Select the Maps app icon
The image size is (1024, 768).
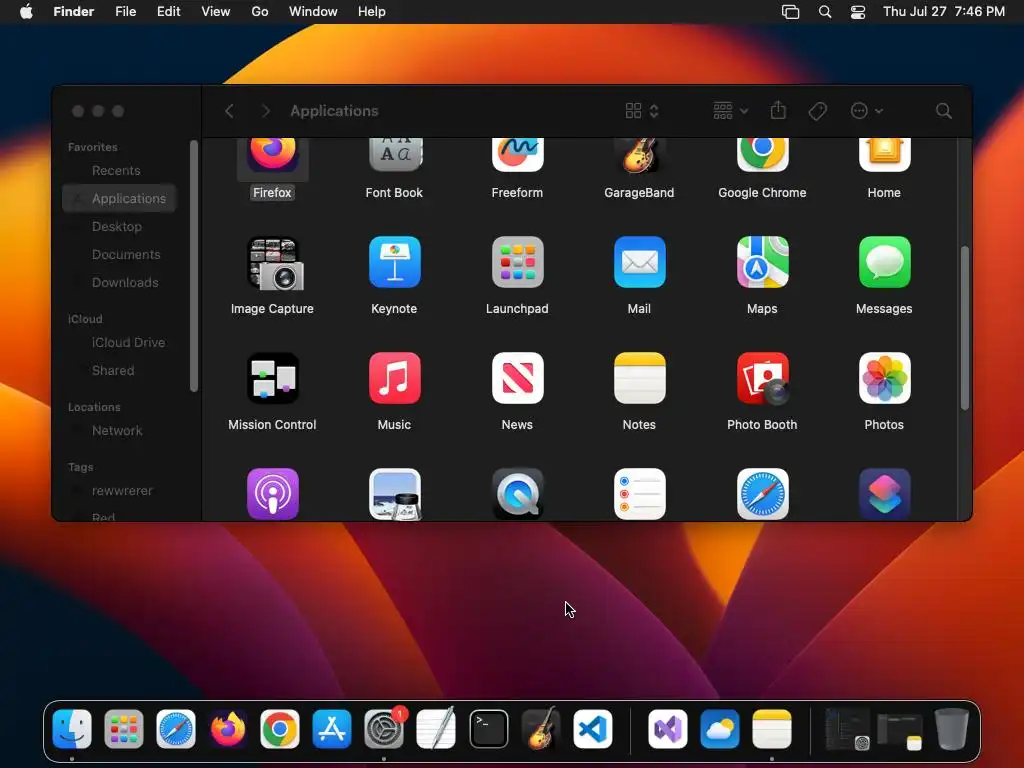(x=762, y=262)
